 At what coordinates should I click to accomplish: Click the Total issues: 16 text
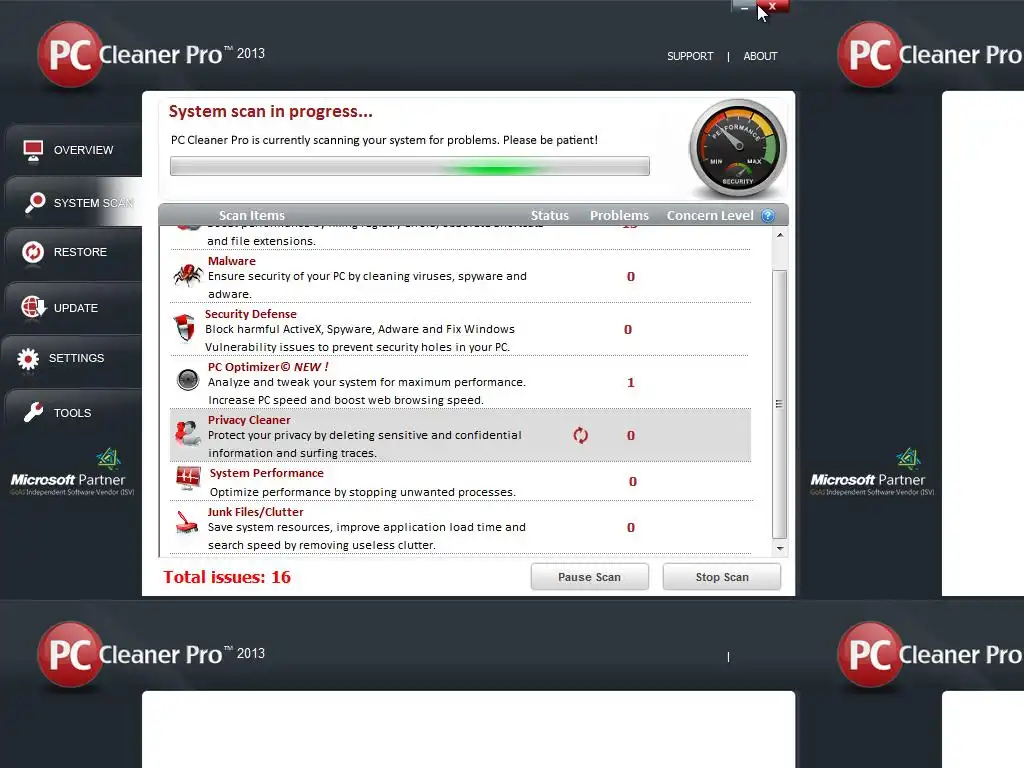coord(227,577)
